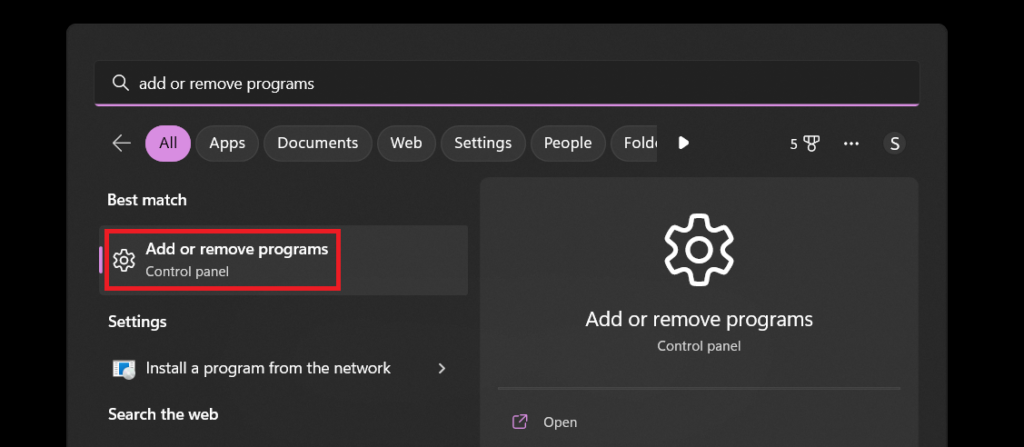Filter results by Documents

coord(317,143)
